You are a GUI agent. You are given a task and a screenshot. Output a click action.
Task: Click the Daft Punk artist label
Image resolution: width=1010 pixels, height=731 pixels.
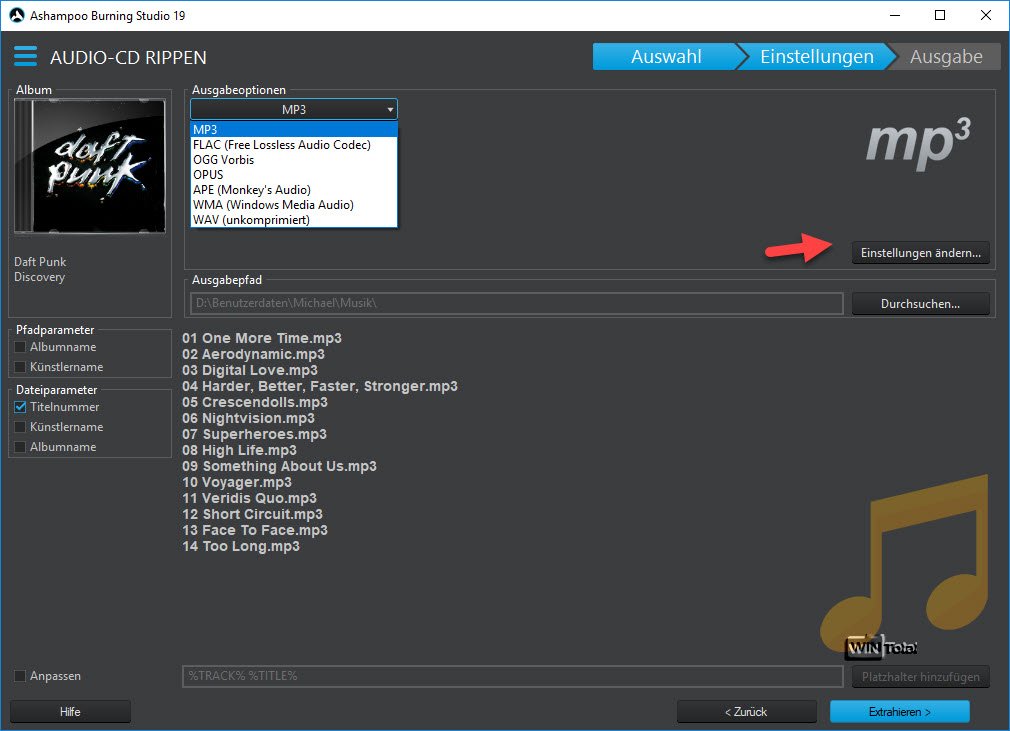point(40,262)
